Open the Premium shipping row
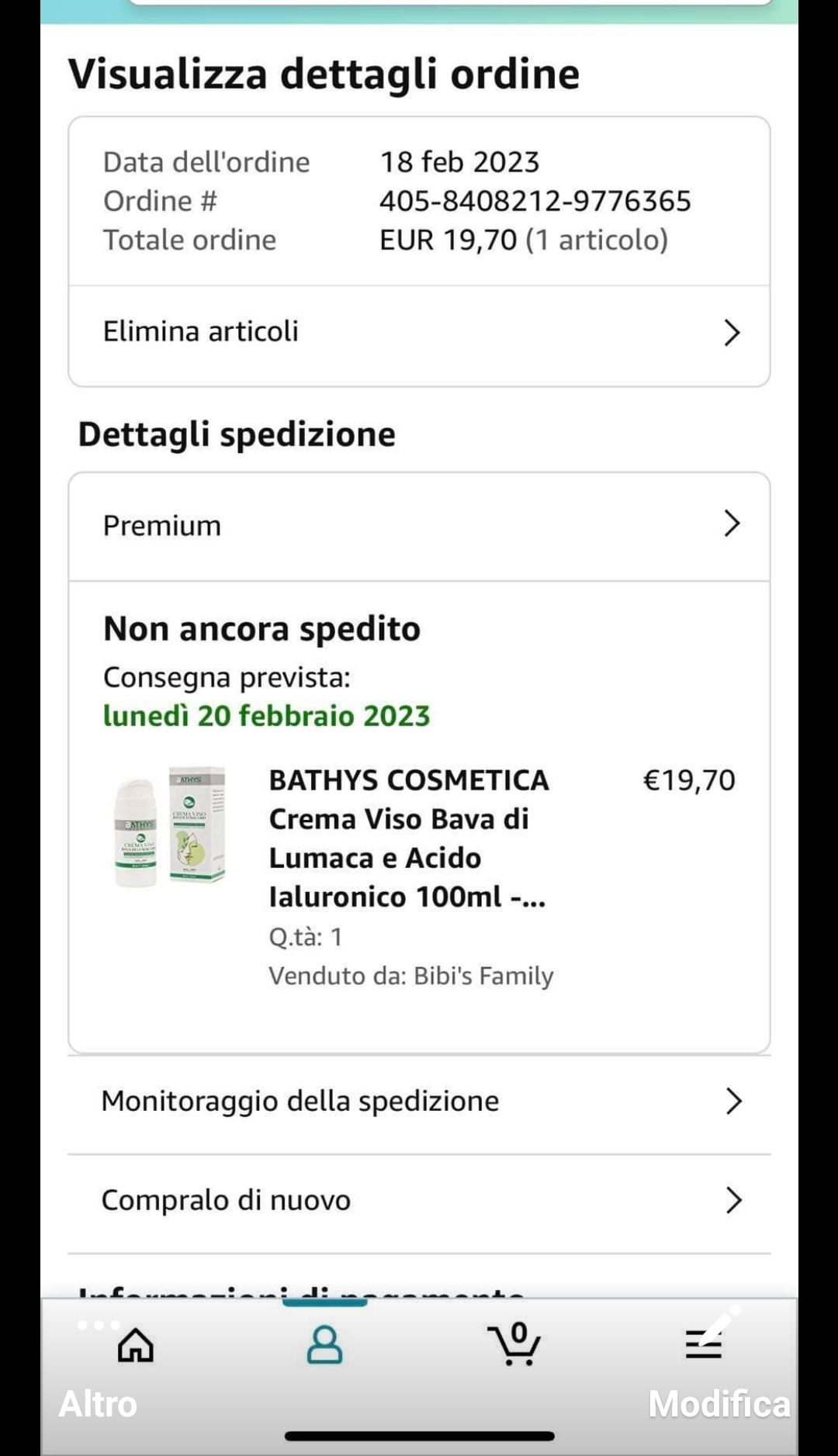This screenshot has height=1456, width=838. click(x=419, y=526)
